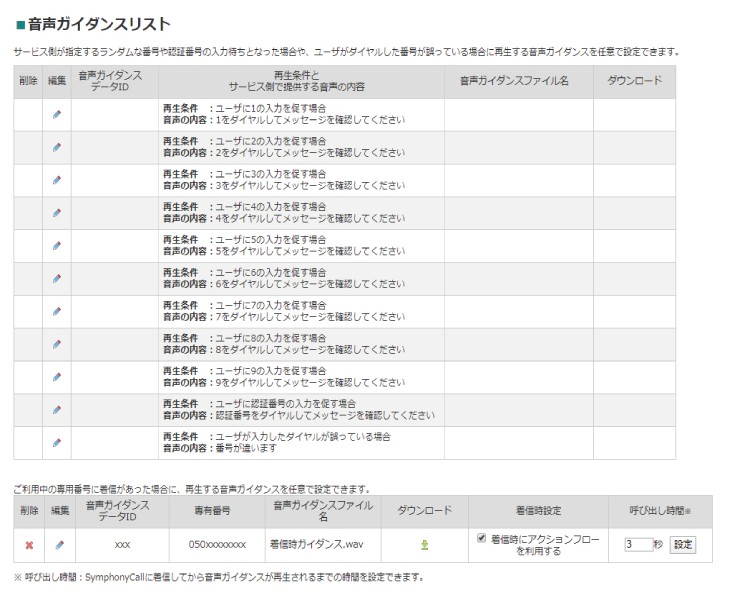
Task: Edit guidance for 認証番号 input prompt
Action: click(57, 410)
